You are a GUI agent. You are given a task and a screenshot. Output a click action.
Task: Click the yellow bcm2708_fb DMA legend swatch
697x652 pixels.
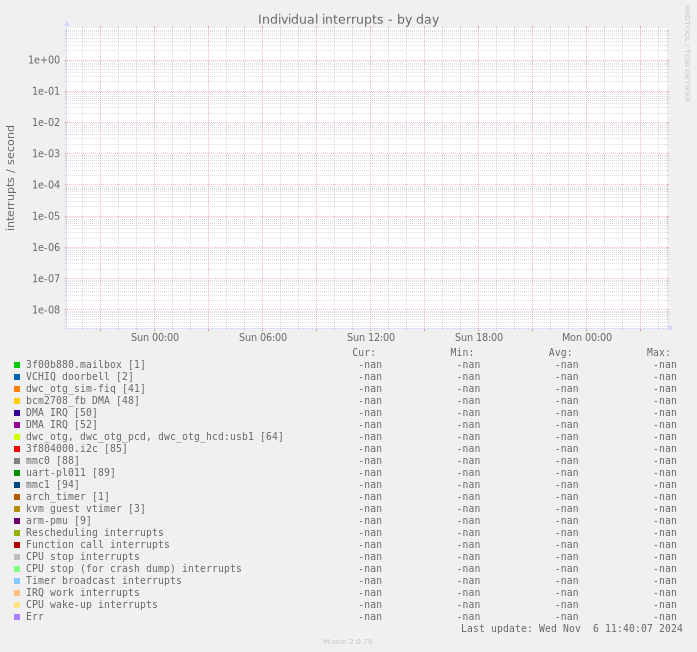click(17, 401)
